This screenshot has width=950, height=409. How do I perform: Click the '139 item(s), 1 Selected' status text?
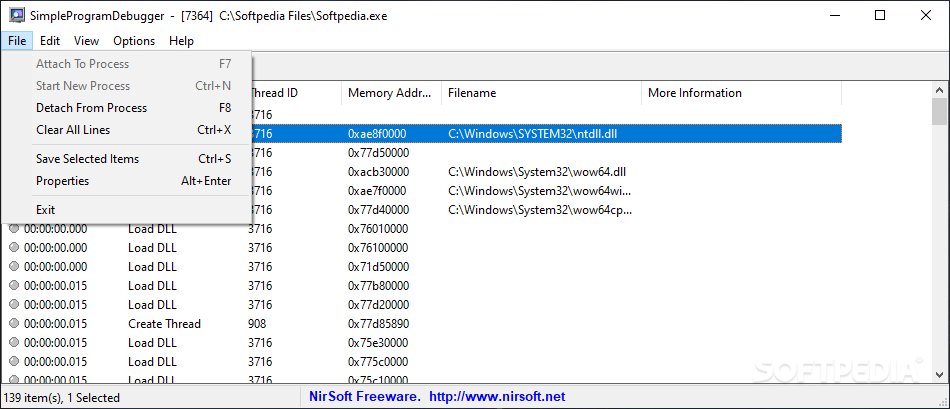pyautogui.click(x=62, y=397)
